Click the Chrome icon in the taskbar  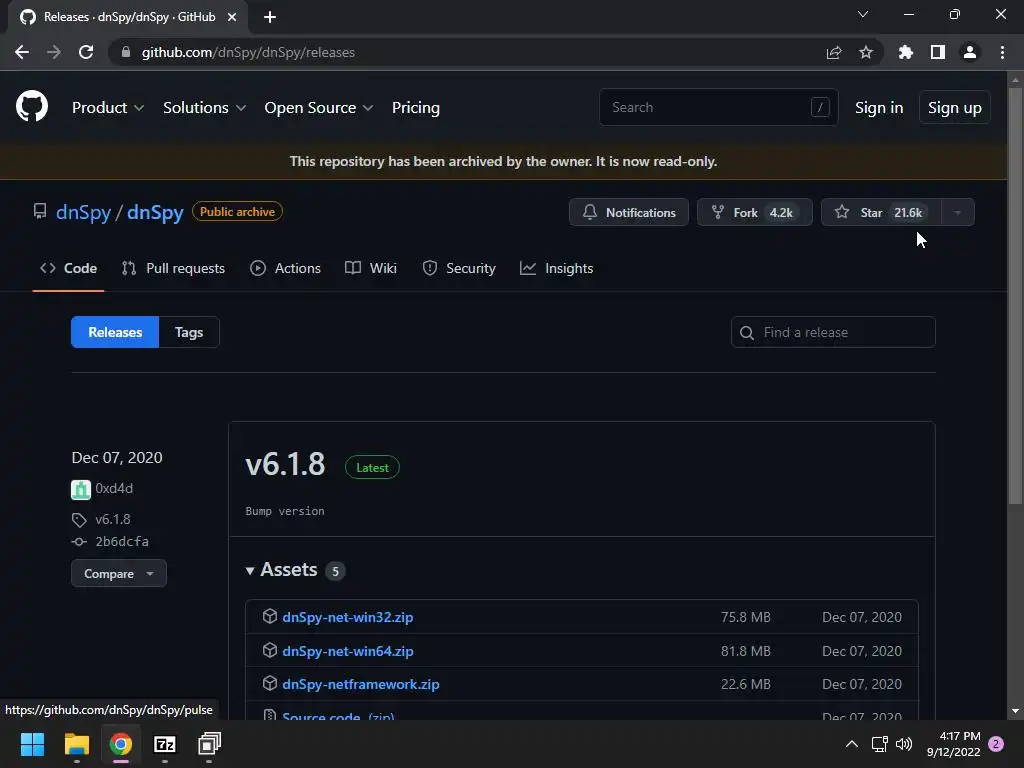pyautogui.click(x=121, y=744)
